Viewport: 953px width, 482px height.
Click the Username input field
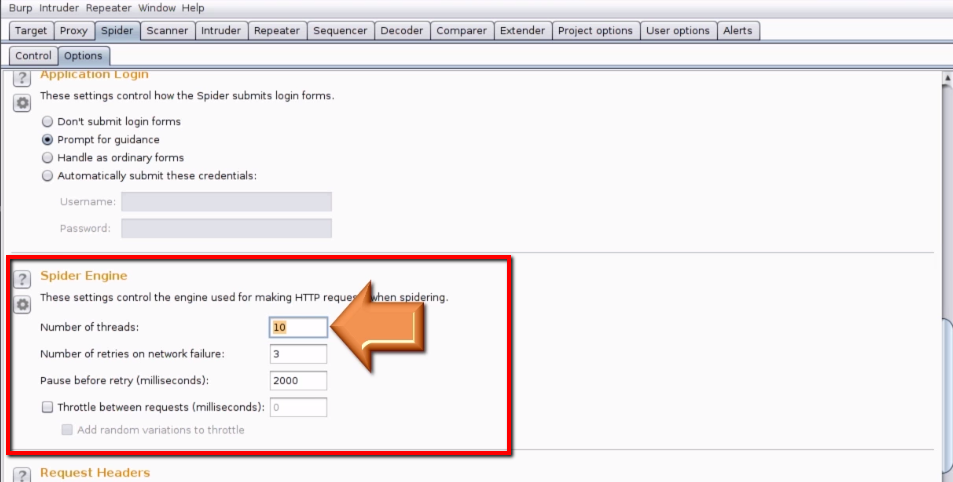(x=227, y=202)
